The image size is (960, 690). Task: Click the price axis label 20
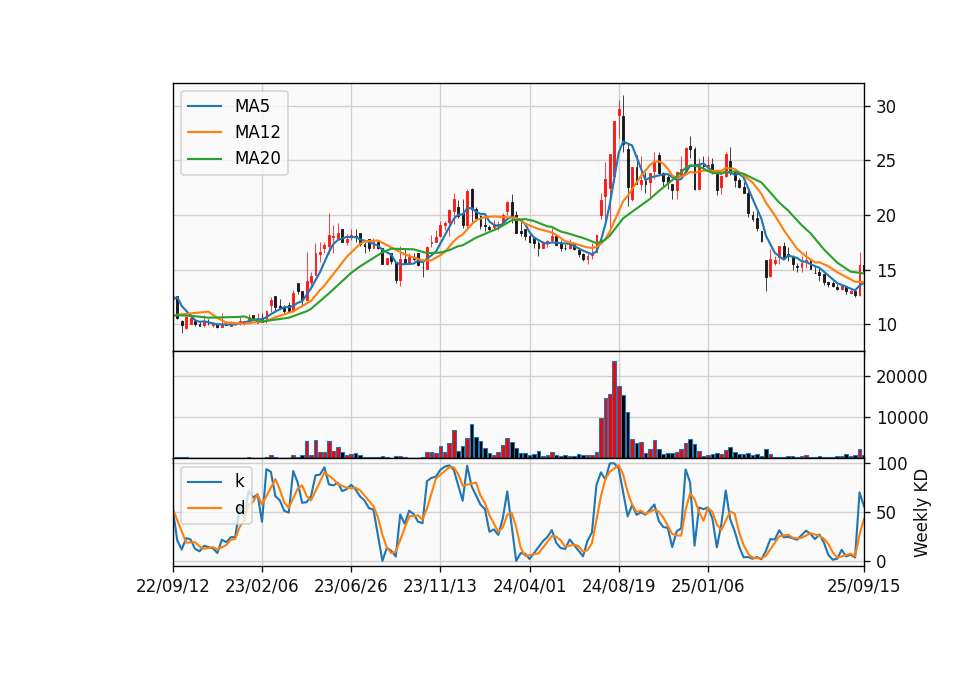(x=886, y=216)
